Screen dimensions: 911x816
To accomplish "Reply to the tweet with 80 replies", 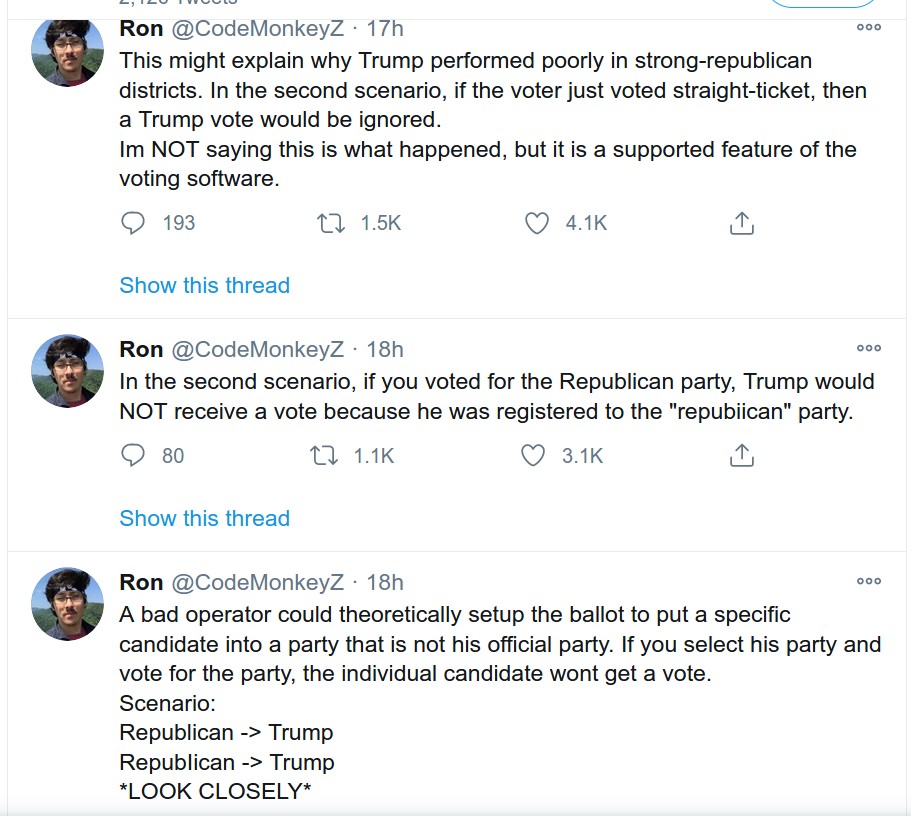I will tap(132, 456).
